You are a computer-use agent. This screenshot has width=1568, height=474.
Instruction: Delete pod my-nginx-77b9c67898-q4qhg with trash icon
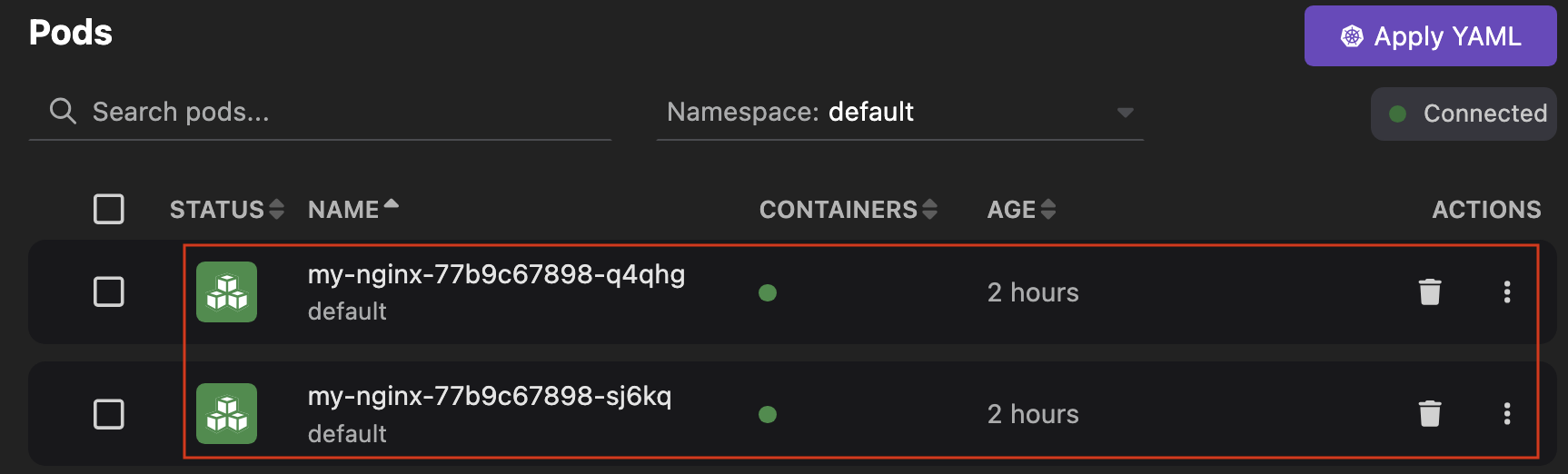pos(1430,292)
